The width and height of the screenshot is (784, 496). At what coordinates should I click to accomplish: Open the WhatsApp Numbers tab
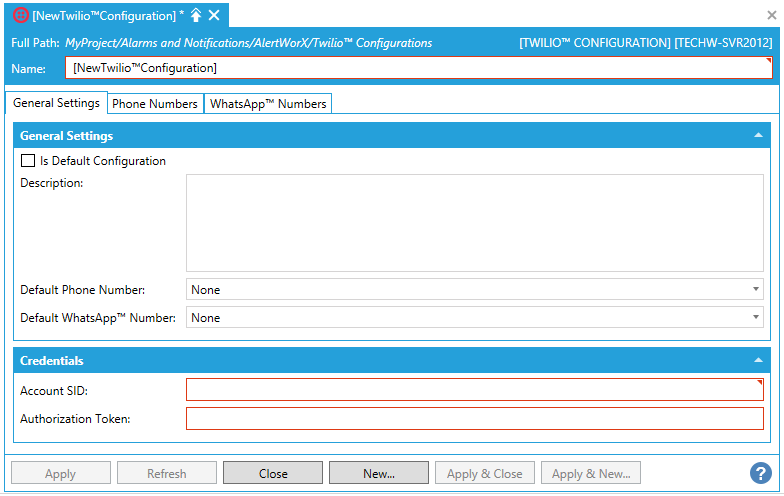pos(268,104)
